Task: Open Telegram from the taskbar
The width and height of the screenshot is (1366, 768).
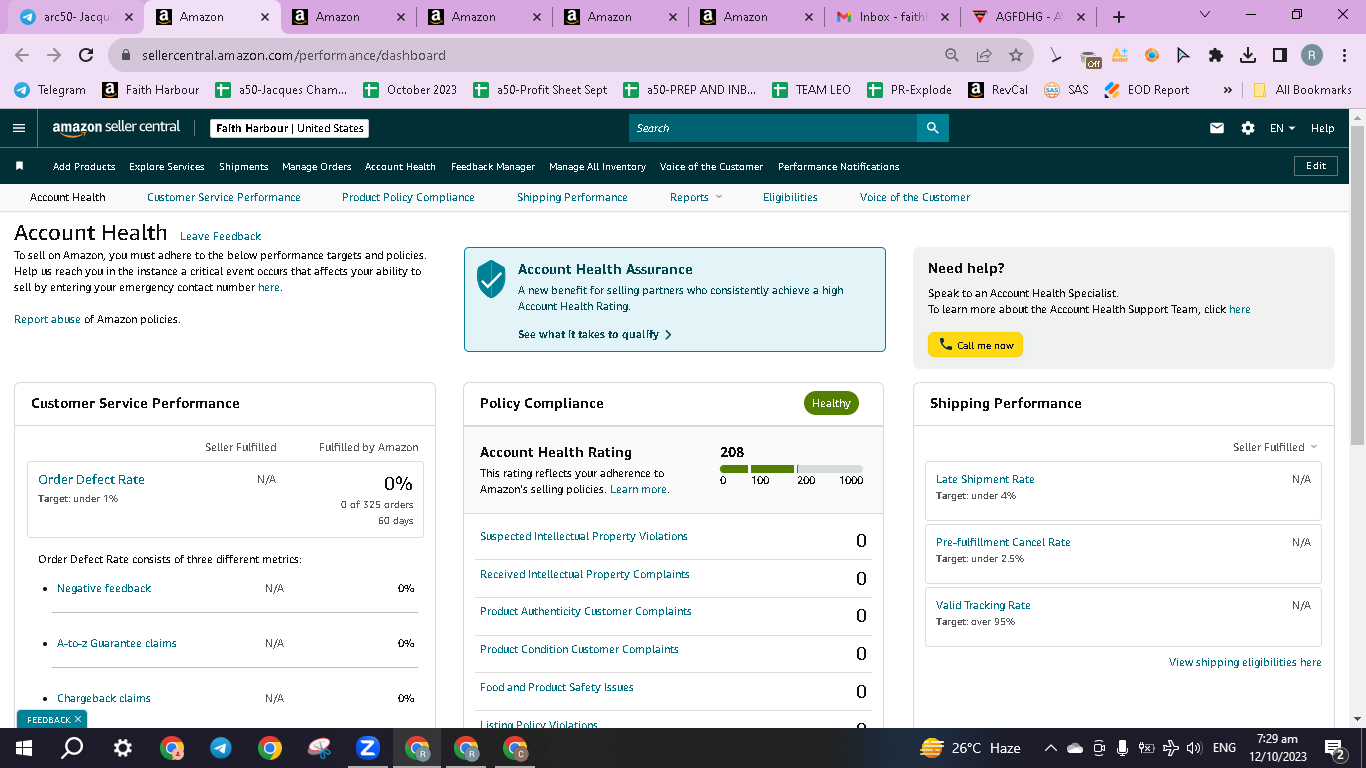Action: [221, 748]
